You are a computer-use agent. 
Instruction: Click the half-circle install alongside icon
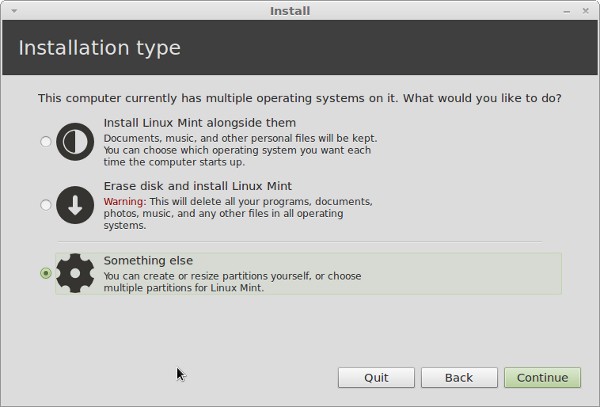click(74, 142)
